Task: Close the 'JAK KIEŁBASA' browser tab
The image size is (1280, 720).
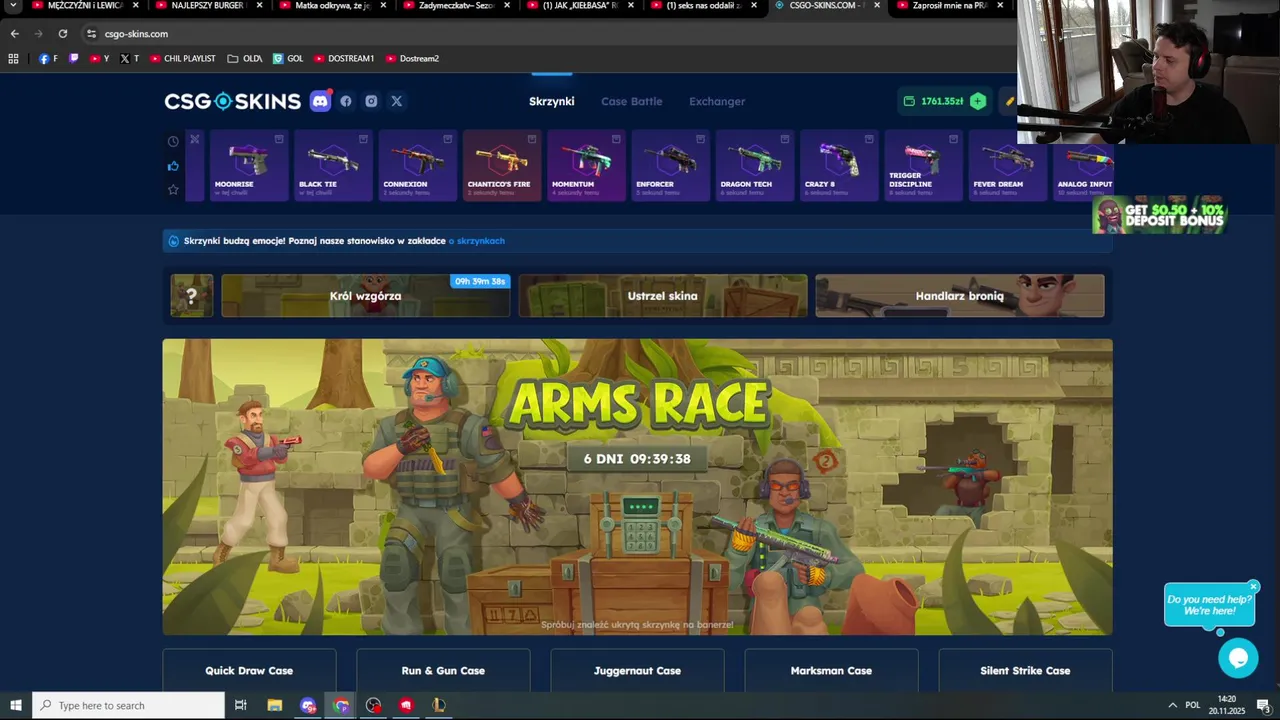Action: click(630, 5)
